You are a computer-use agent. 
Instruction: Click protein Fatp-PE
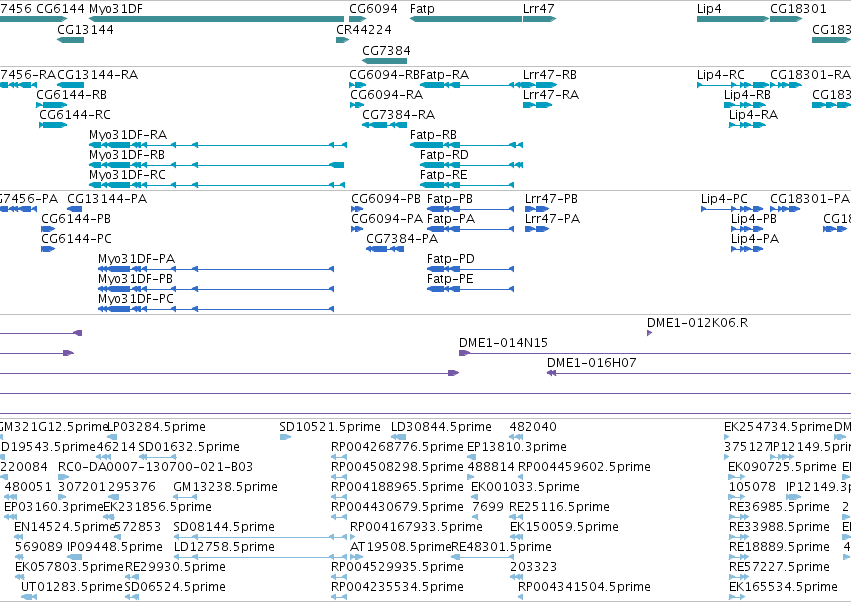click(x=471, y=289)
